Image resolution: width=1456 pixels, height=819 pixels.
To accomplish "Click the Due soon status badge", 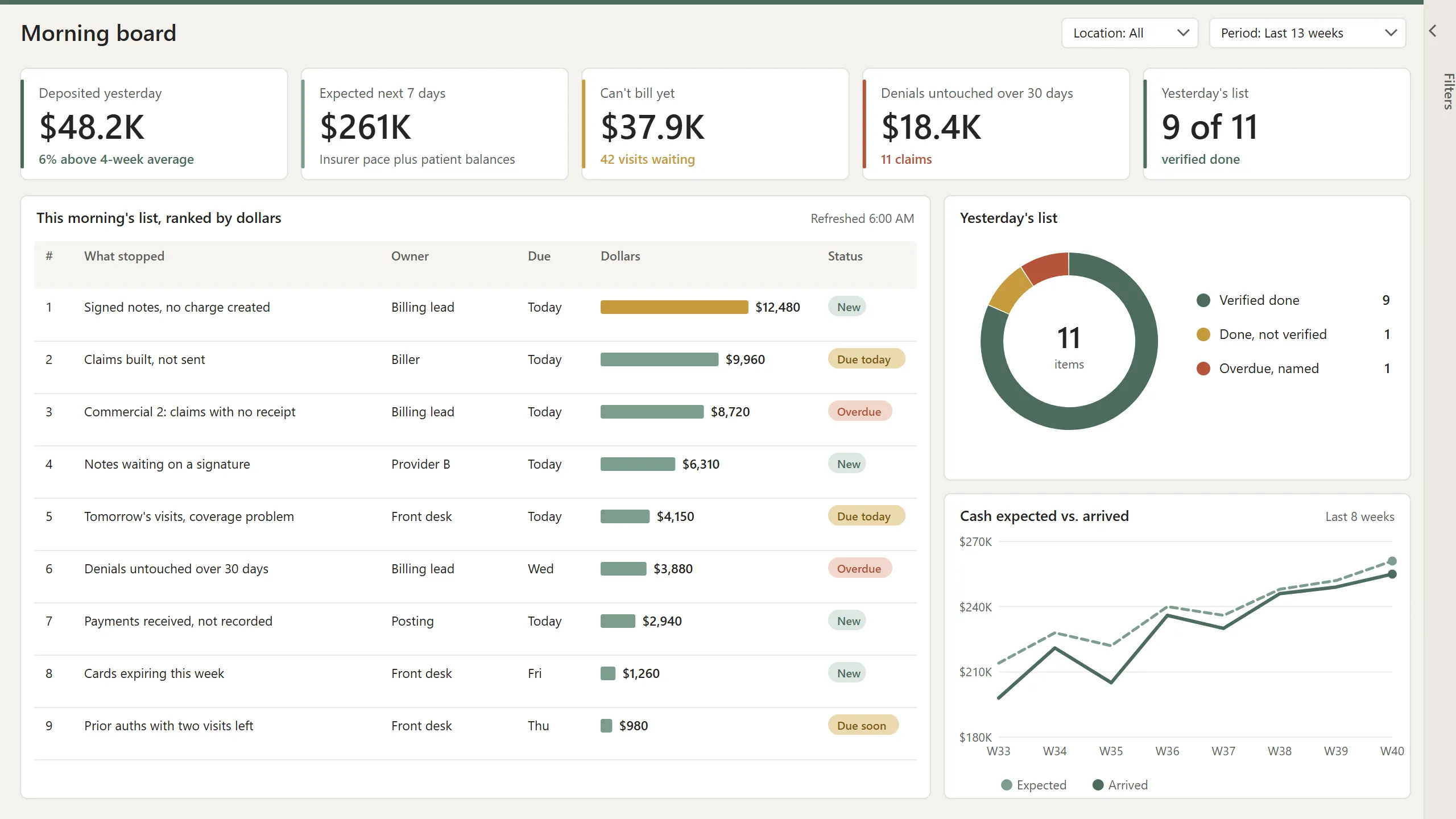I will click(x=863, y=726).
